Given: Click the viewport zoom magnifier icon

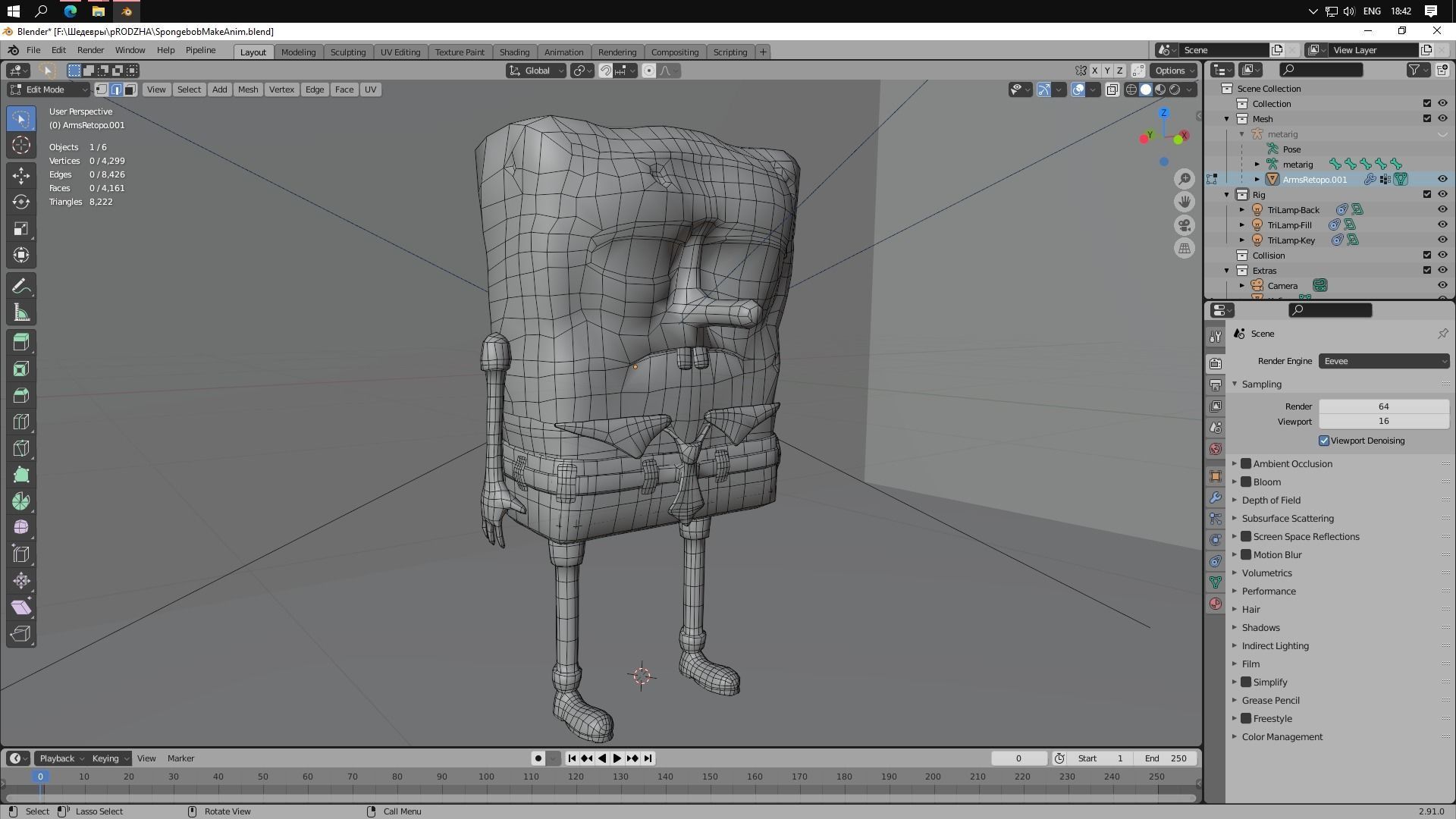Looking at the screenshot, I should click(x=1185, y=179).
